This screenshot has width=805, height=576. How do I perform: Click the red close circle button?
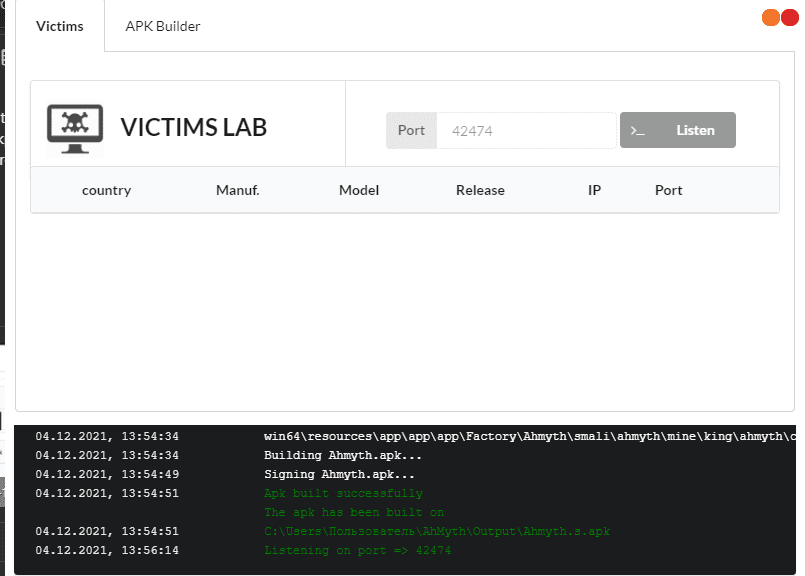(x=790, y=17)
